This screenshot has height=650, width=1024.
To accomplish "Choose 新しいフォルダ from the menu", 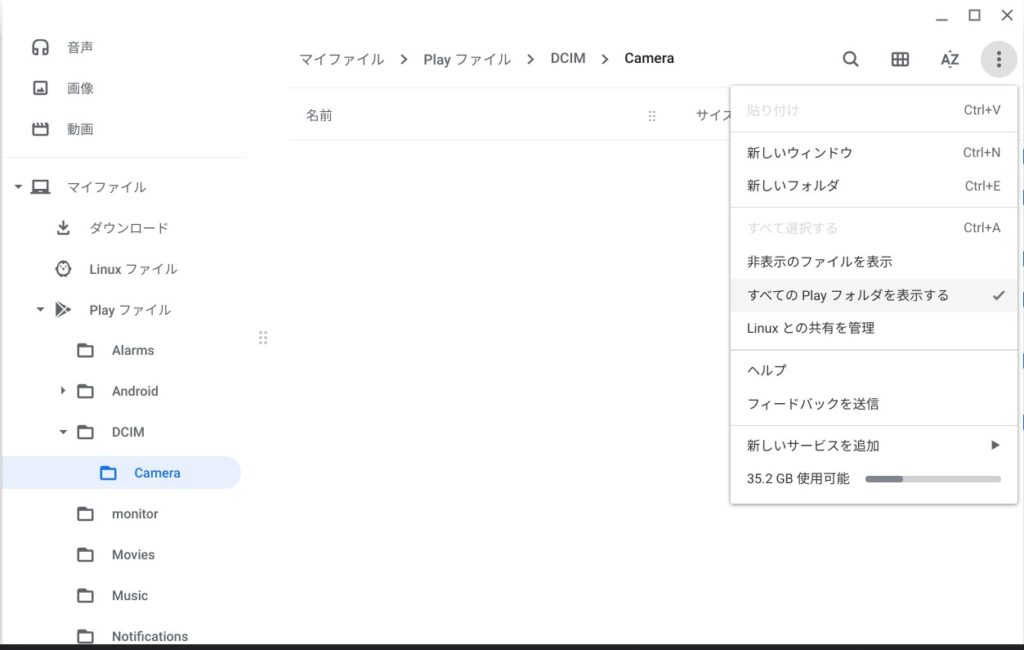I will pos(874,186).
